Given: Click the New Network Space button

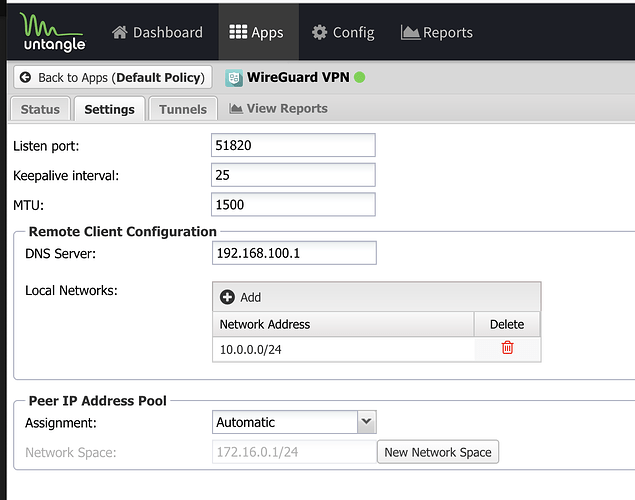Looking at the screenshot, I should pos(438,452).
